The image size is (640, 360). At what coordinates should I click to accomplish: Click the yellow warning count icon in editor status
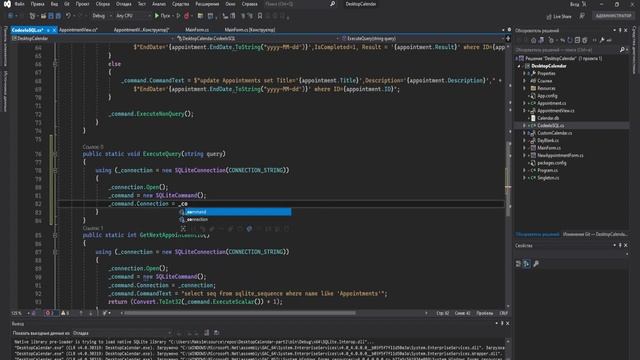tap(63, 313)
